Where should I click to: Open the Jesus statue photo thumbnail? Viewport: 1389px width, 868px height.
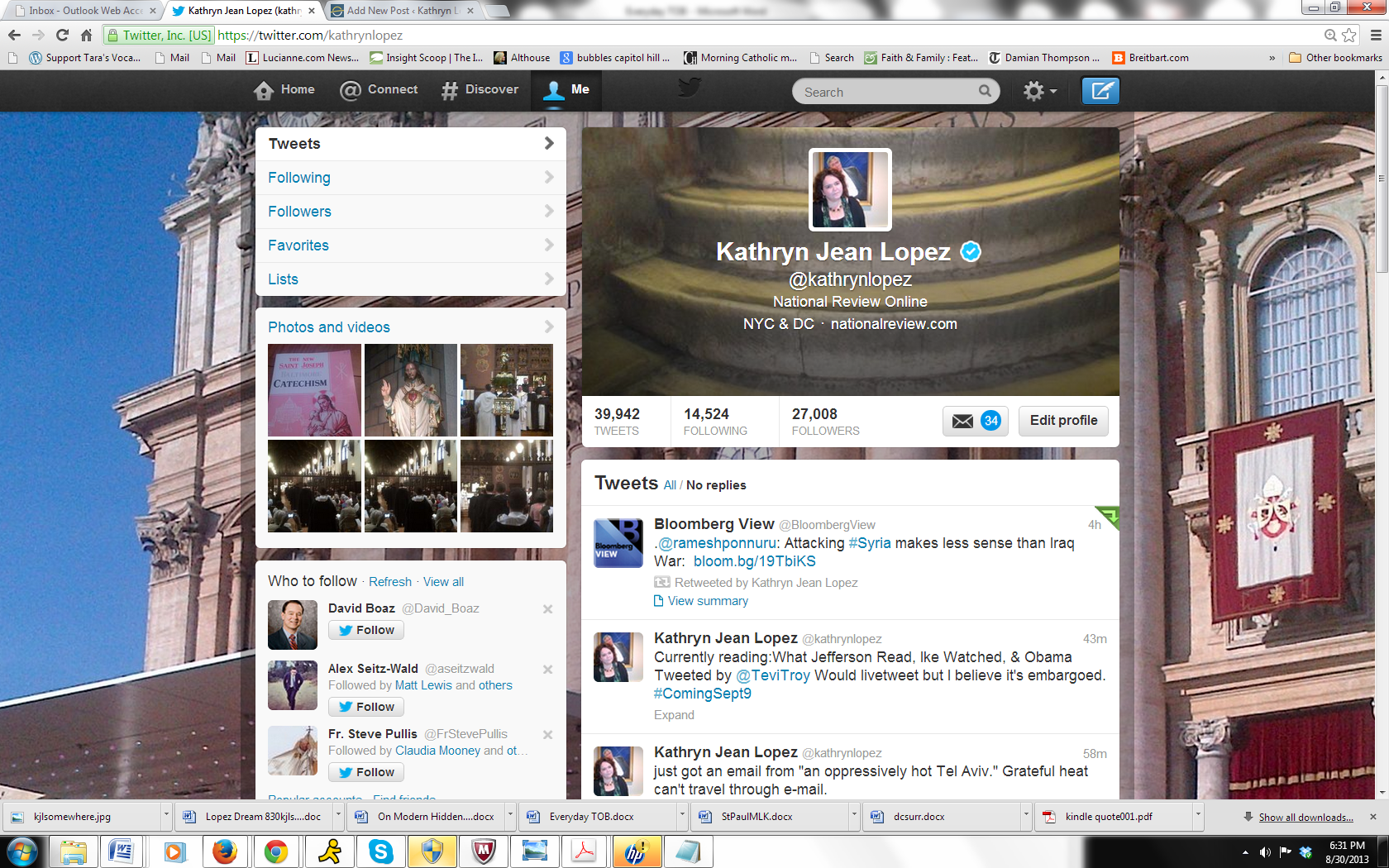click(x=411, y=390)
